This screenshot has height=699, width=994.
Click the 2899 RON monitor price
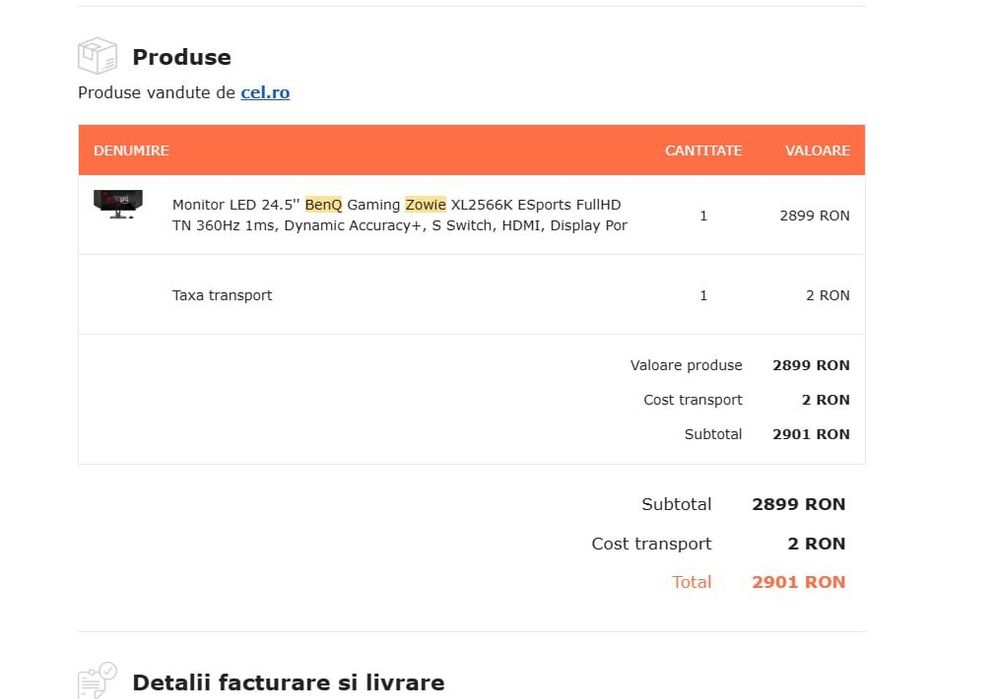[x=814, y=216]
